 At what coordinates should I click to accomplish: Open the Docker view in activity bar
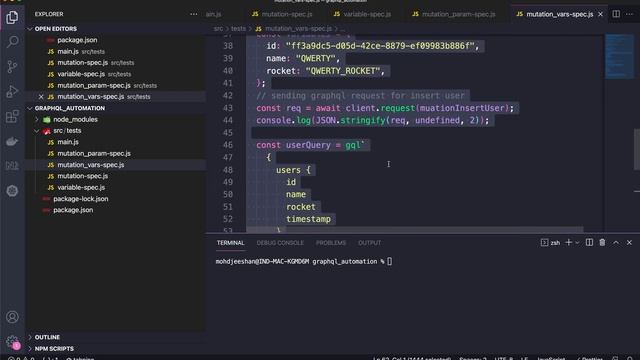click(x=12, y=141)
